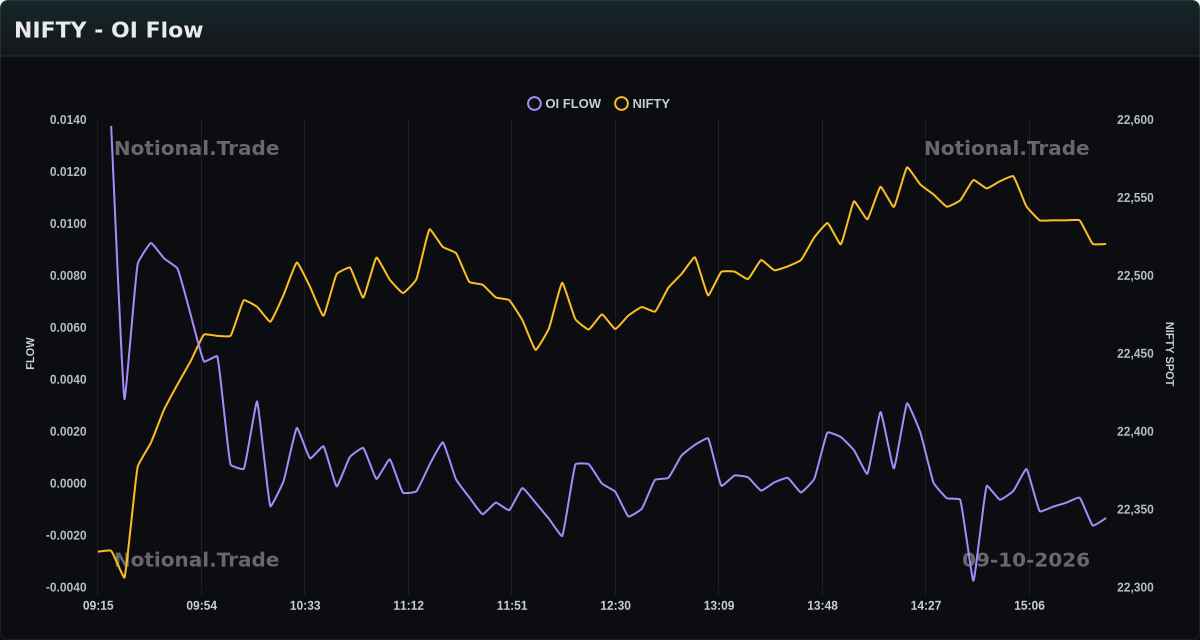Click the 22,500 spot axis value

pyautogui.click(x=1135, y=276)
